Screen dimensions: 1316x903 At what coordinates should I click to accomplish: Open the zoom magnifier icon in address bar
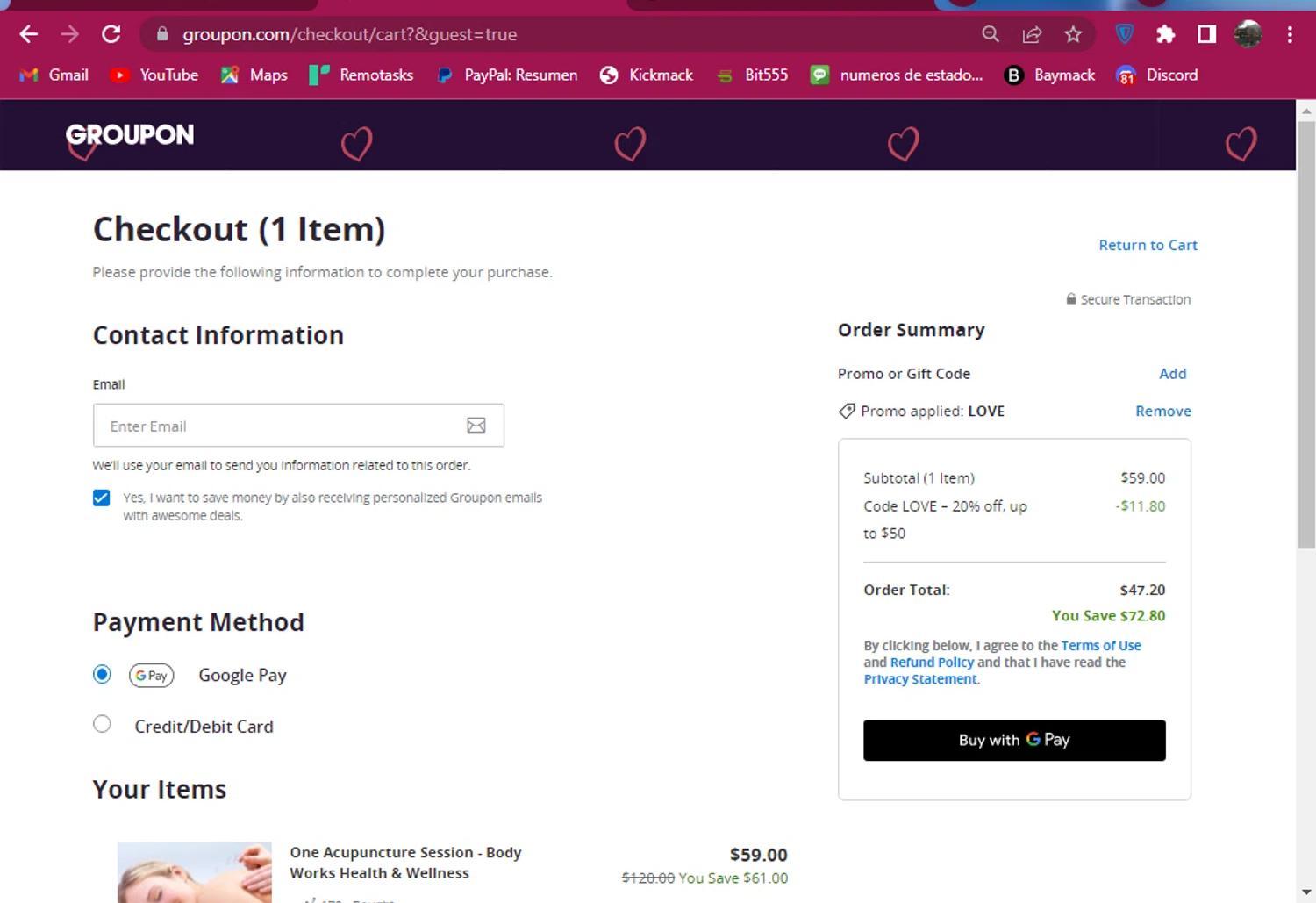click(x=991, y=34)
